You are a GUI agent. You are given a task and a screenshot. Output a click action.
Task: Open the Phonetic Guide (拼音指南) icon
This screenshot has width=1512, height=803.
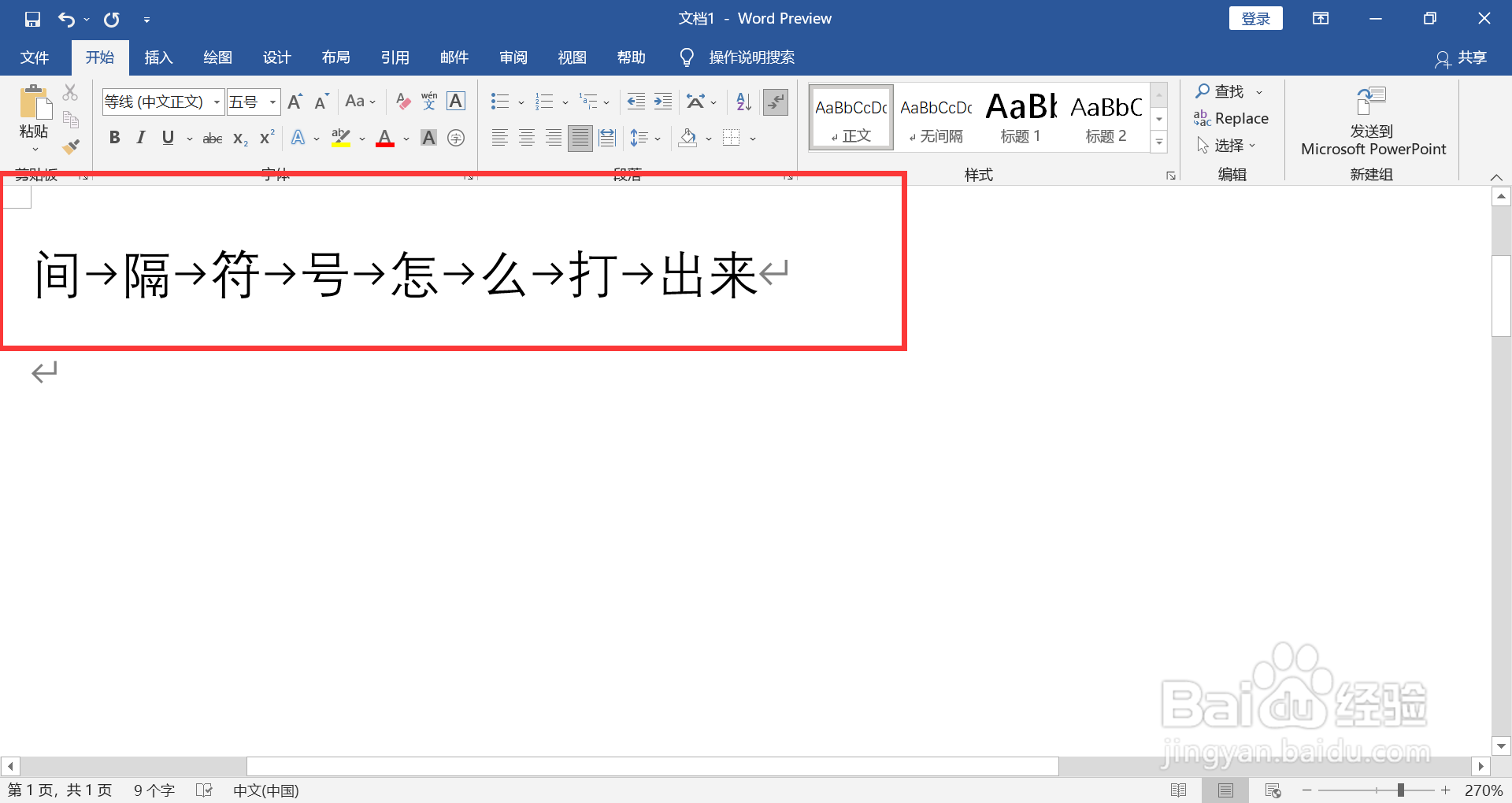[x=428, y=101]
